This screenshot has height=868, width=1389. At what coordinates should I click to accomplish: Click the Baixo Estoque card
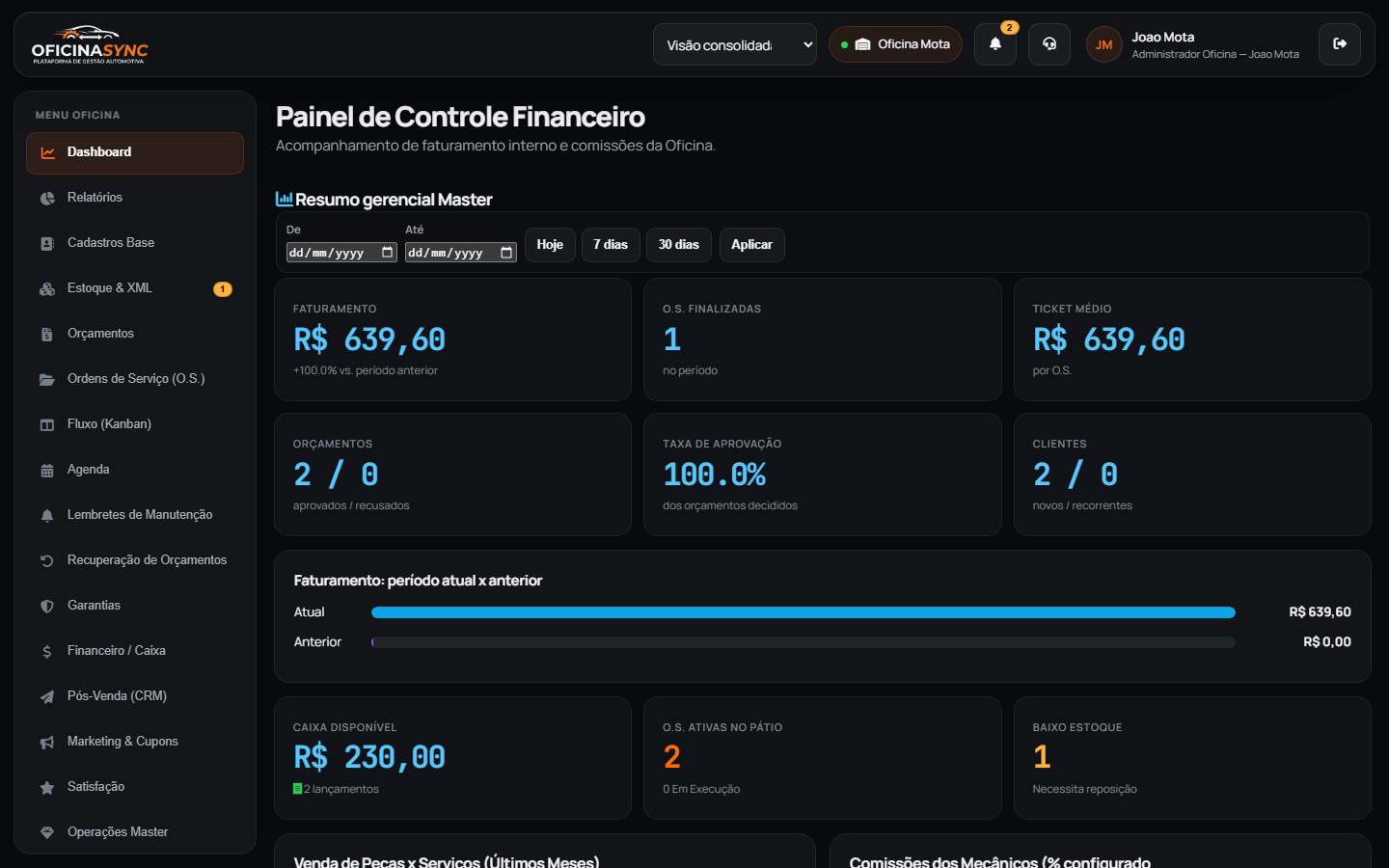coord(1192,758)
